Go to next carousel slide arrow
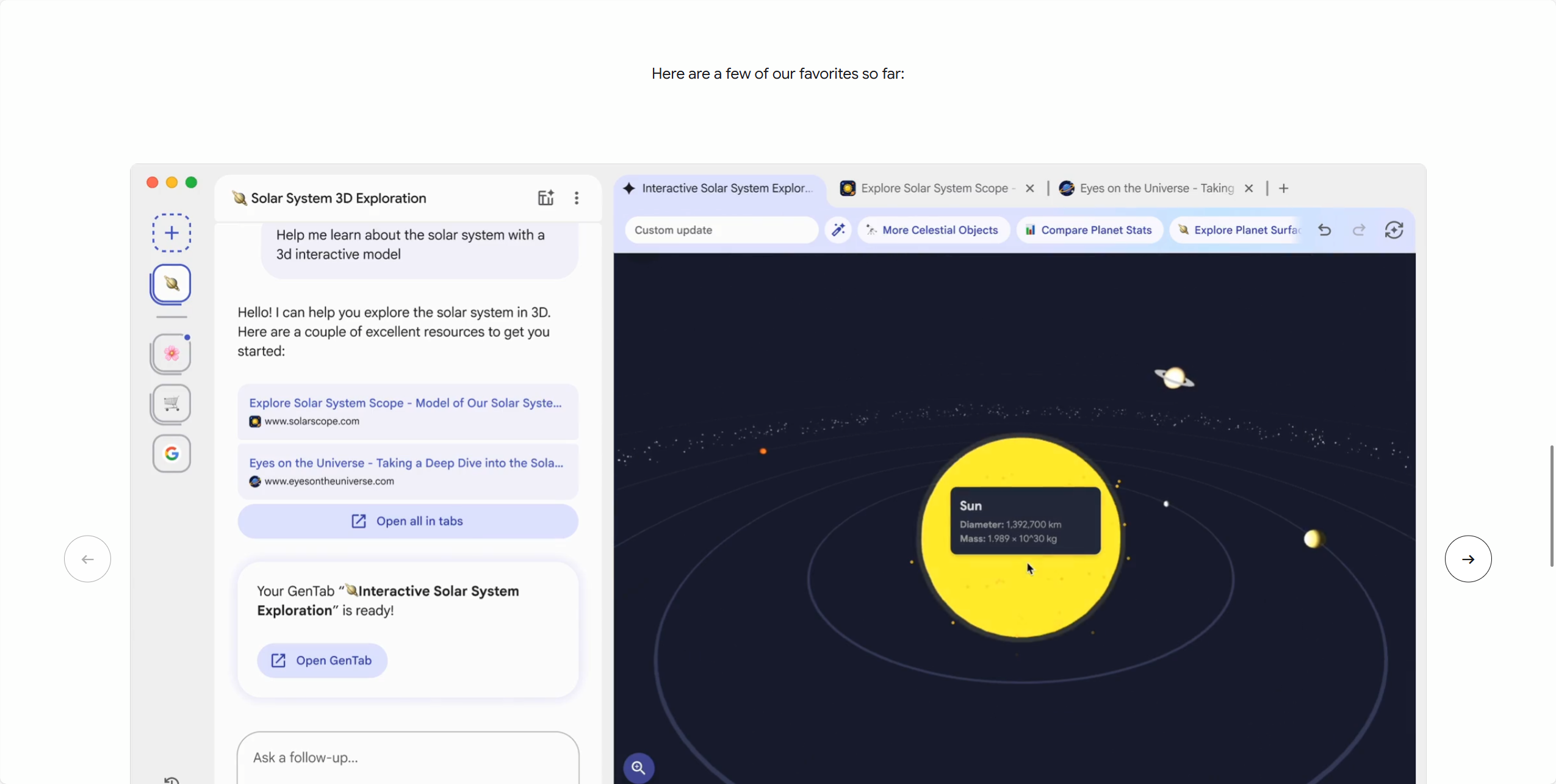Viewport: 1556px width, 784px height. tap(1468, 559)
